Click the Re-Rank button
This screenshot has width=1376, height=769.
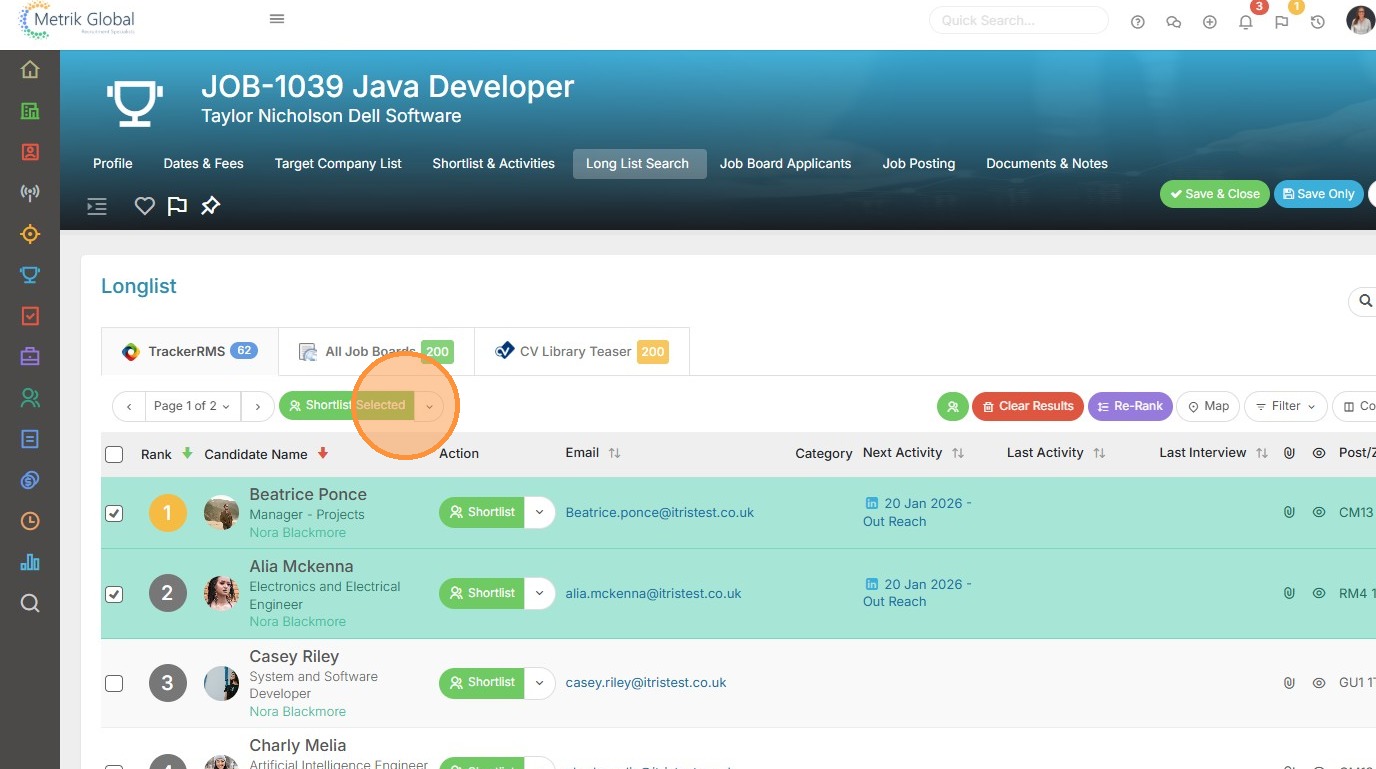[1129, 406]
